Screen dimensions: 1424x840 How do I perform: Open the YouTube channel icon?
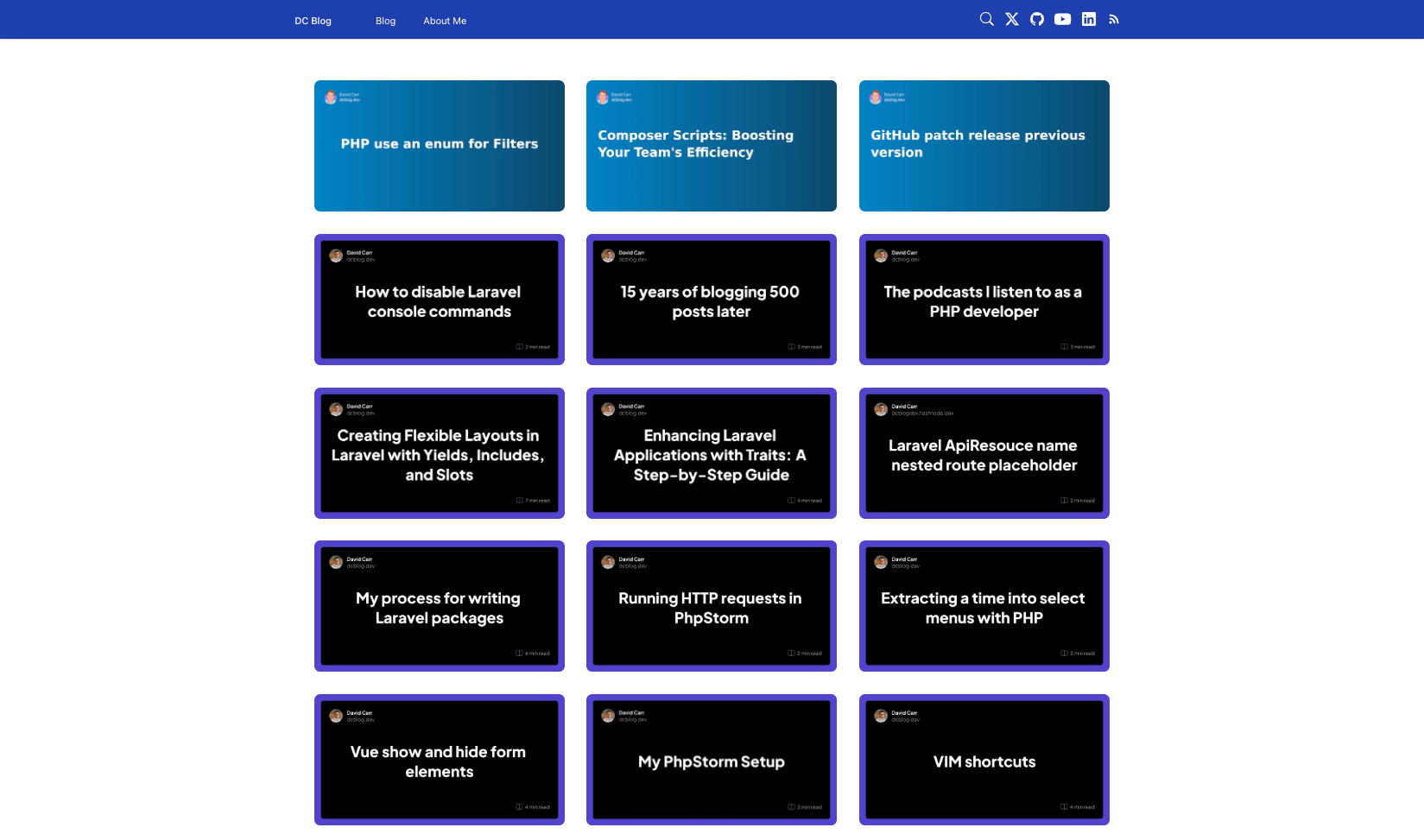click(1062, 19)
